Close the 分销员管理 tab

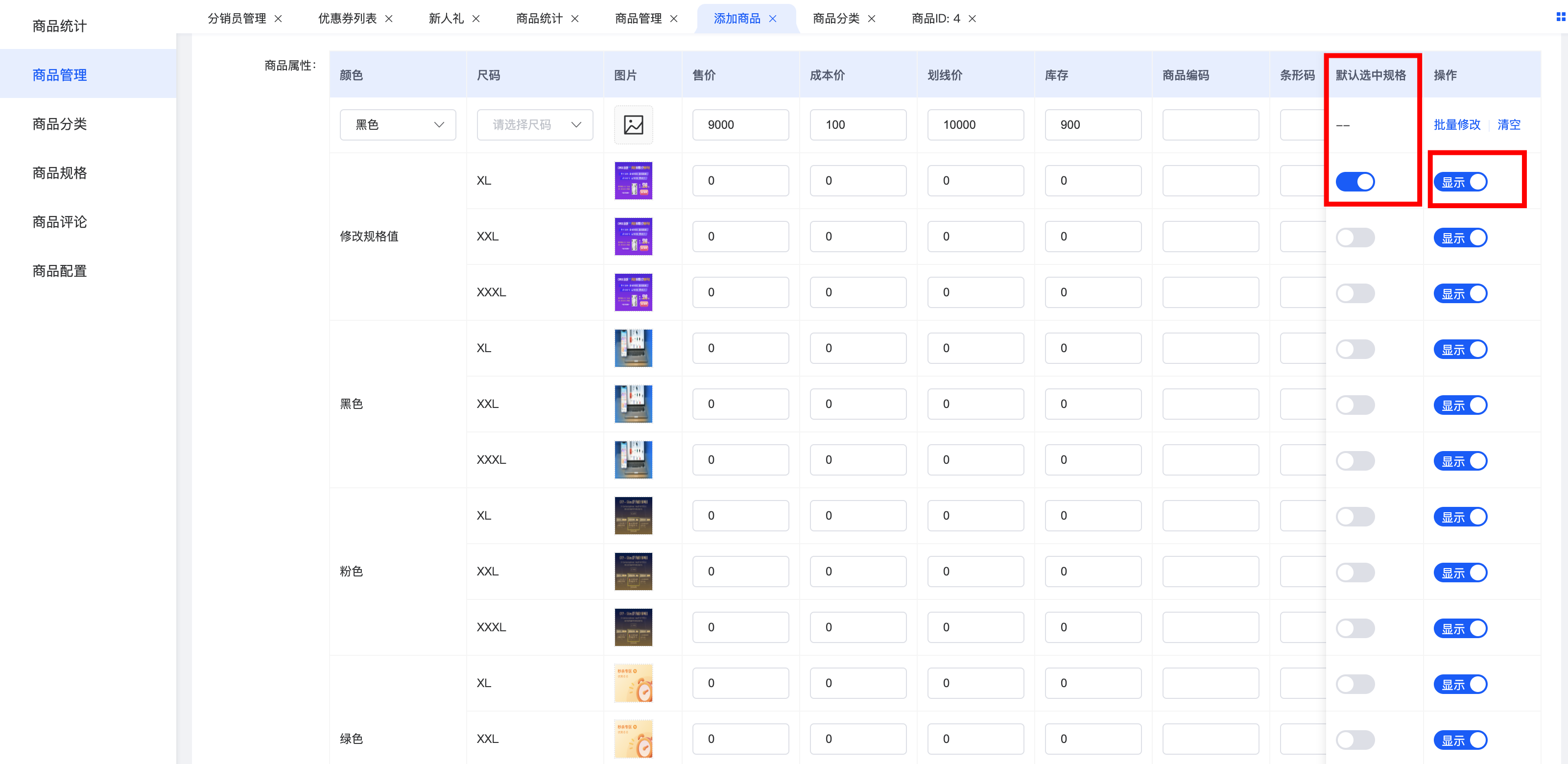[278, 19]
